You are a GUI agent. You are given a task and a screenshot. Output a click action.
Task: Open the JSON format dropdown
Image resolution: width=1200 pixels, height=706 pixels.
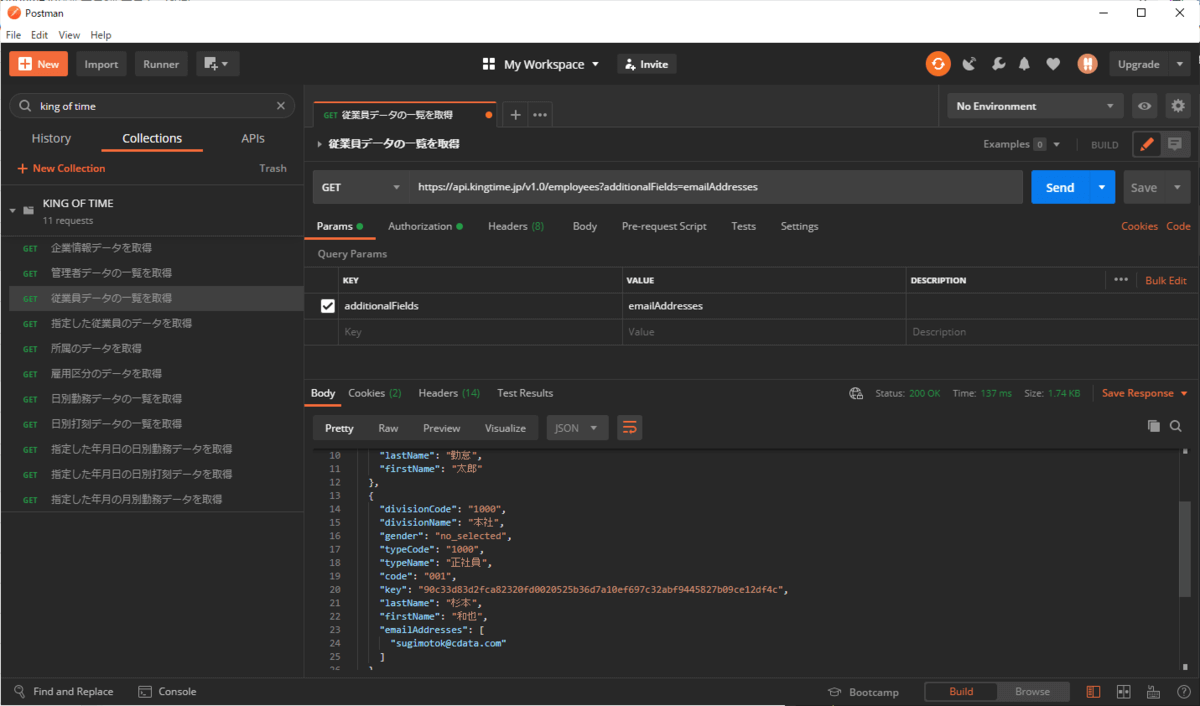577,428
